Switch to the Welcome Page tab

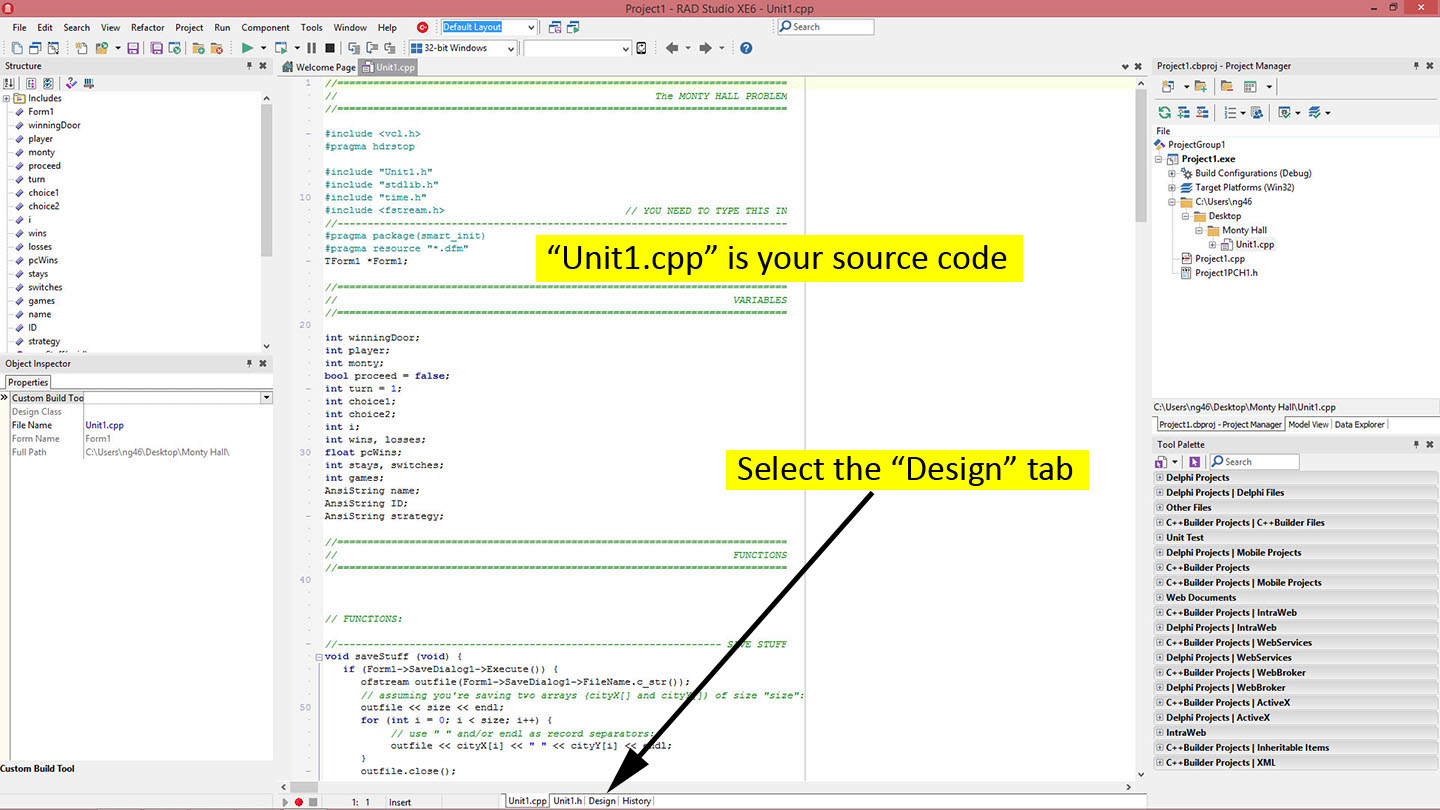[319, 67]
